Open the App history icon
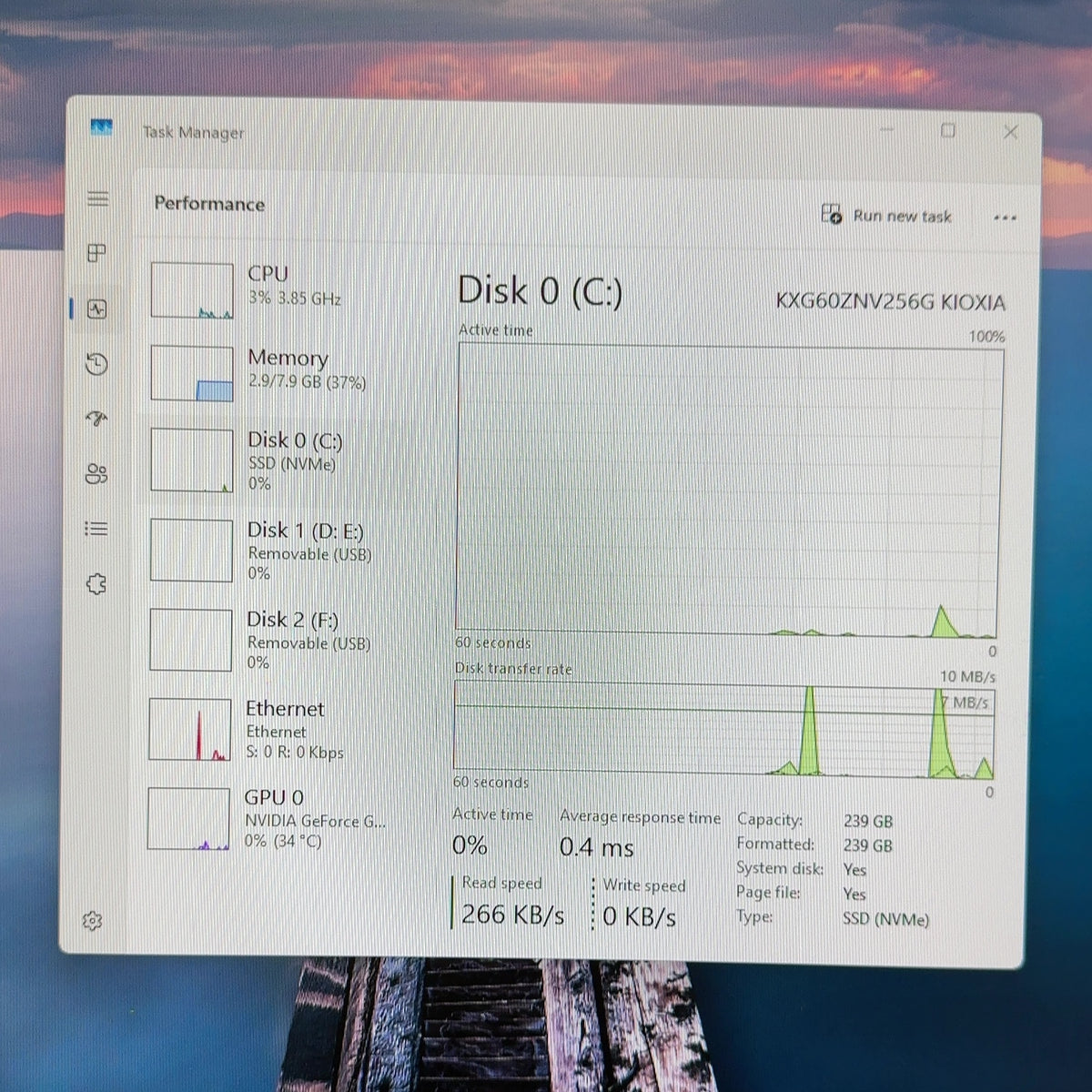This screenshot has height=1092, width=1092. [96, 364]
